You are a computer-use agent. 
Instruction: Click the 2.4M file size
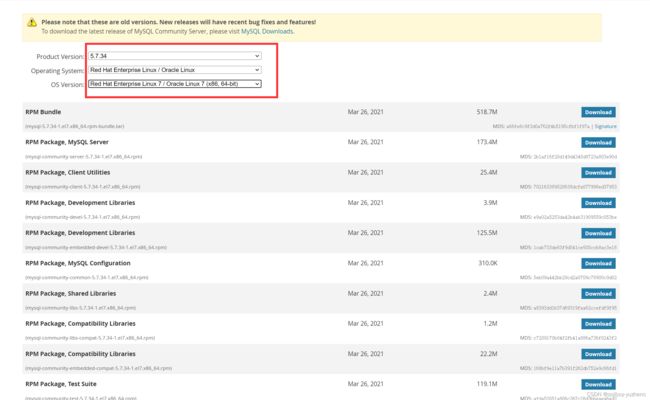[x=490, y=293]
